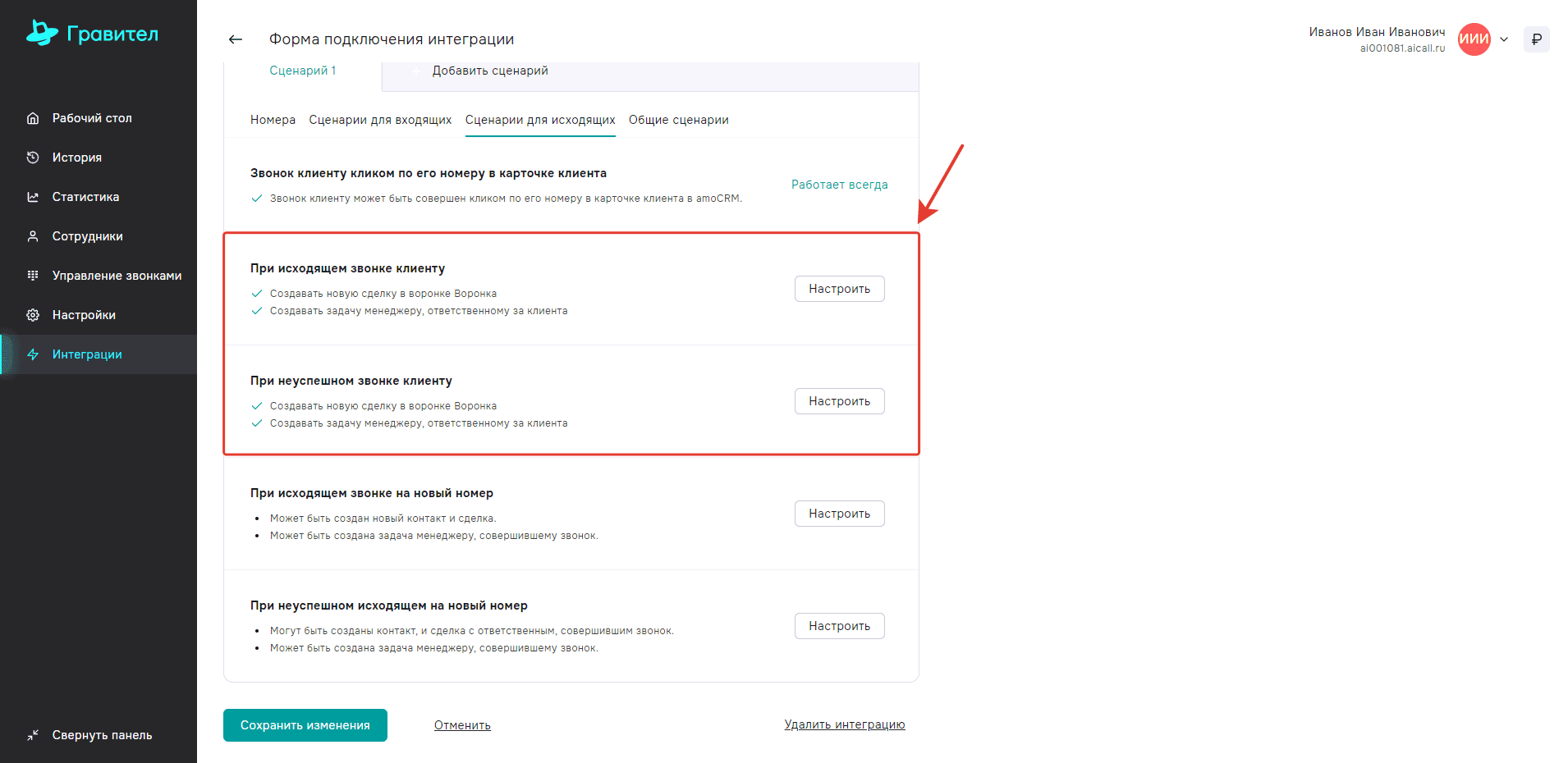Expand the user account dropdown chevron

tap(1504, 39)
